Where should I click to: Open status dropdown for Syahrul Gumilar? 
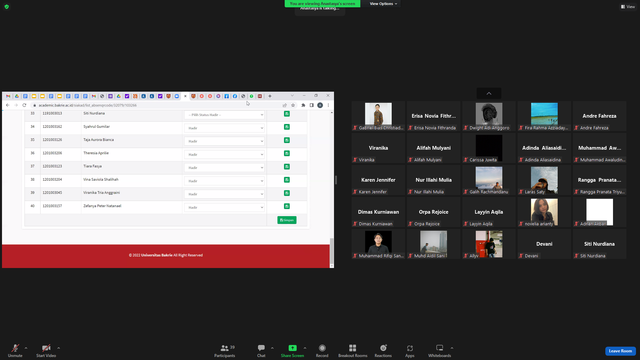[224, 128]
